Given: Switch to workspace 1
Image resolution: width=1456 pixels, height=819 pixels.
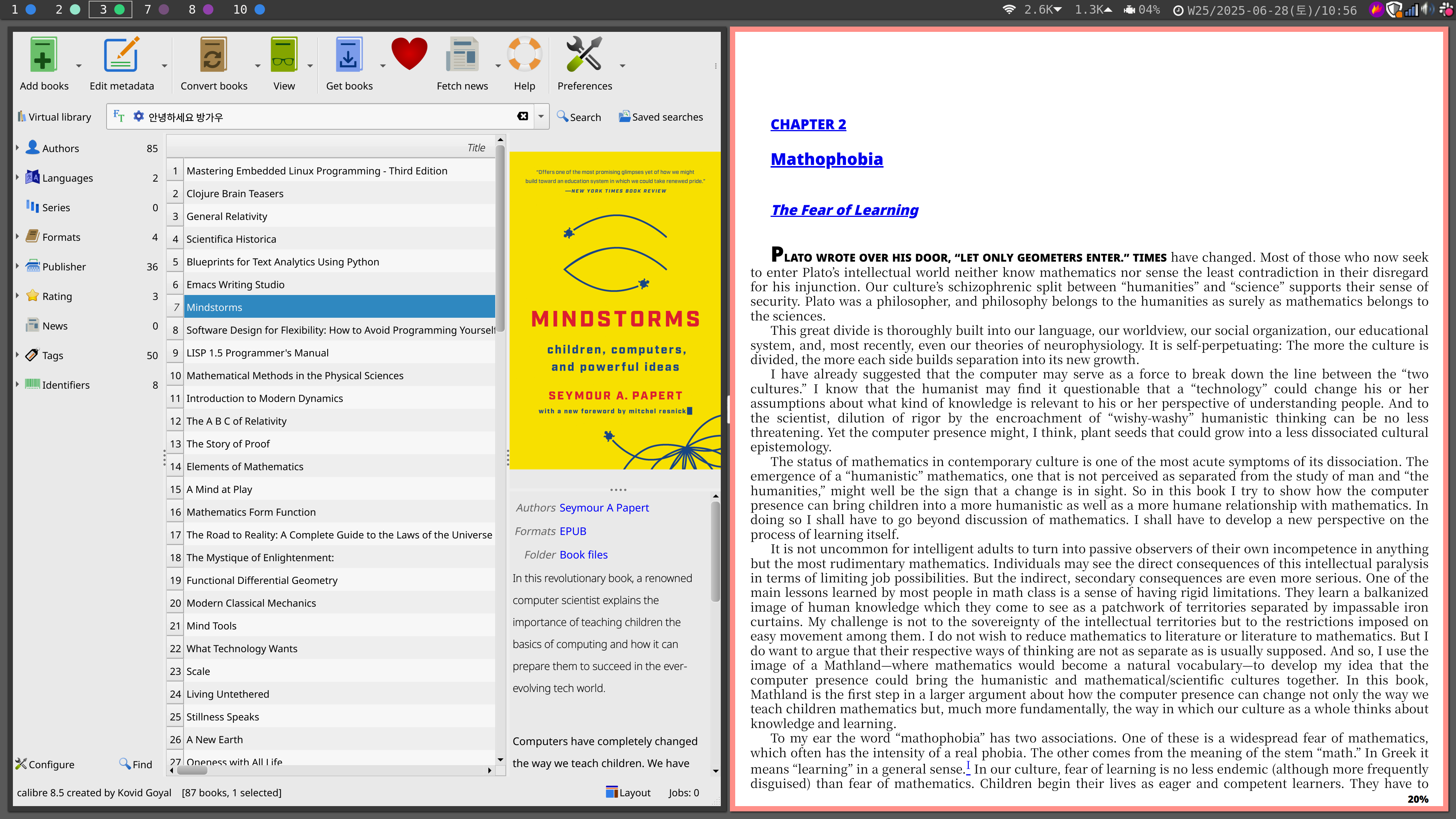Looking at the screenshot, I should tap(24, 9).
